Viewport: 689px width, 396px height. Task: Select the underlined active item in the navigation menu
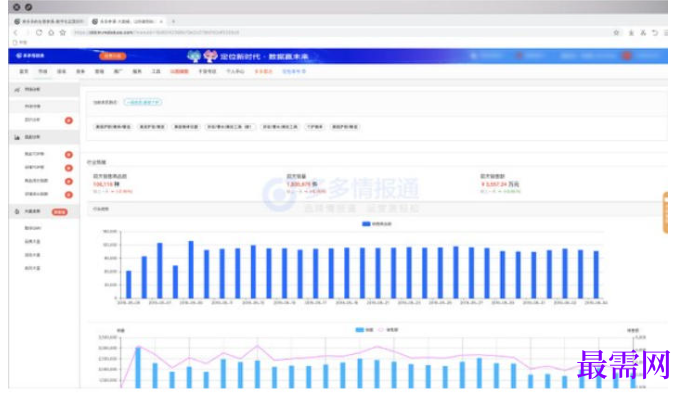click(x=43, y=72)
